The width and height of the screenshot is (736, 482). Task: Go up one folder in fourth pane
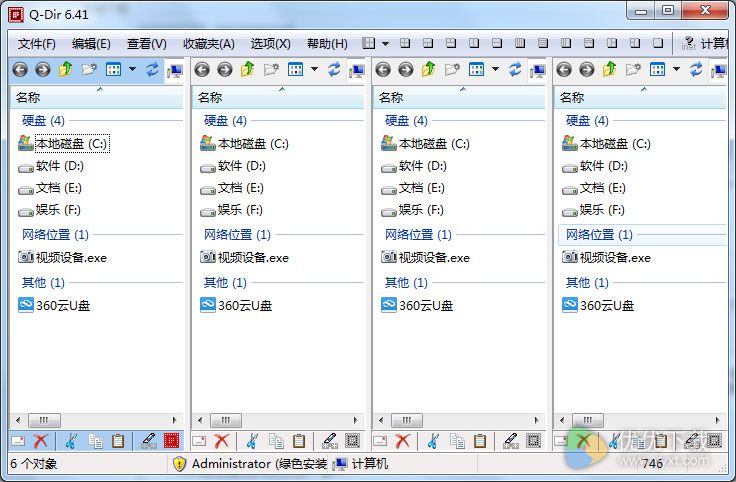point(609,69)
